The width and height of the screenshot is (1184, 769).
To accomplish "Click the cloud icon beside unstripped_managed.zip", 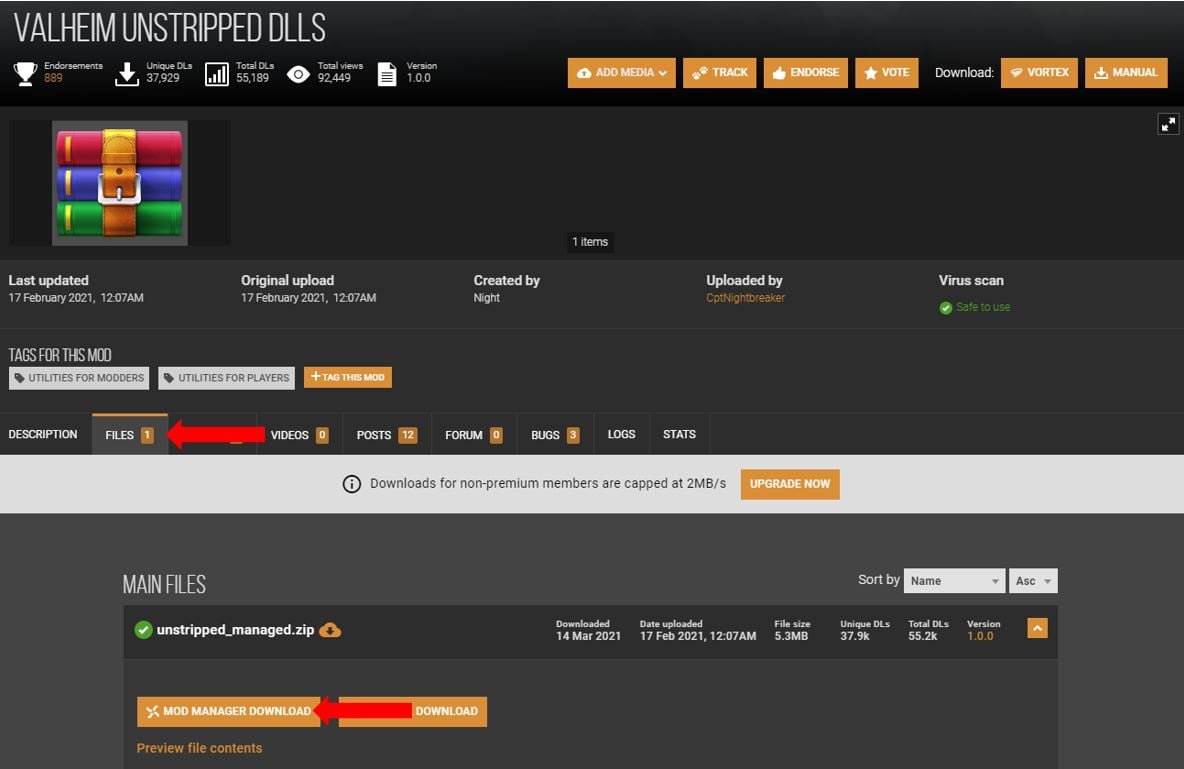I will point(330,630).
